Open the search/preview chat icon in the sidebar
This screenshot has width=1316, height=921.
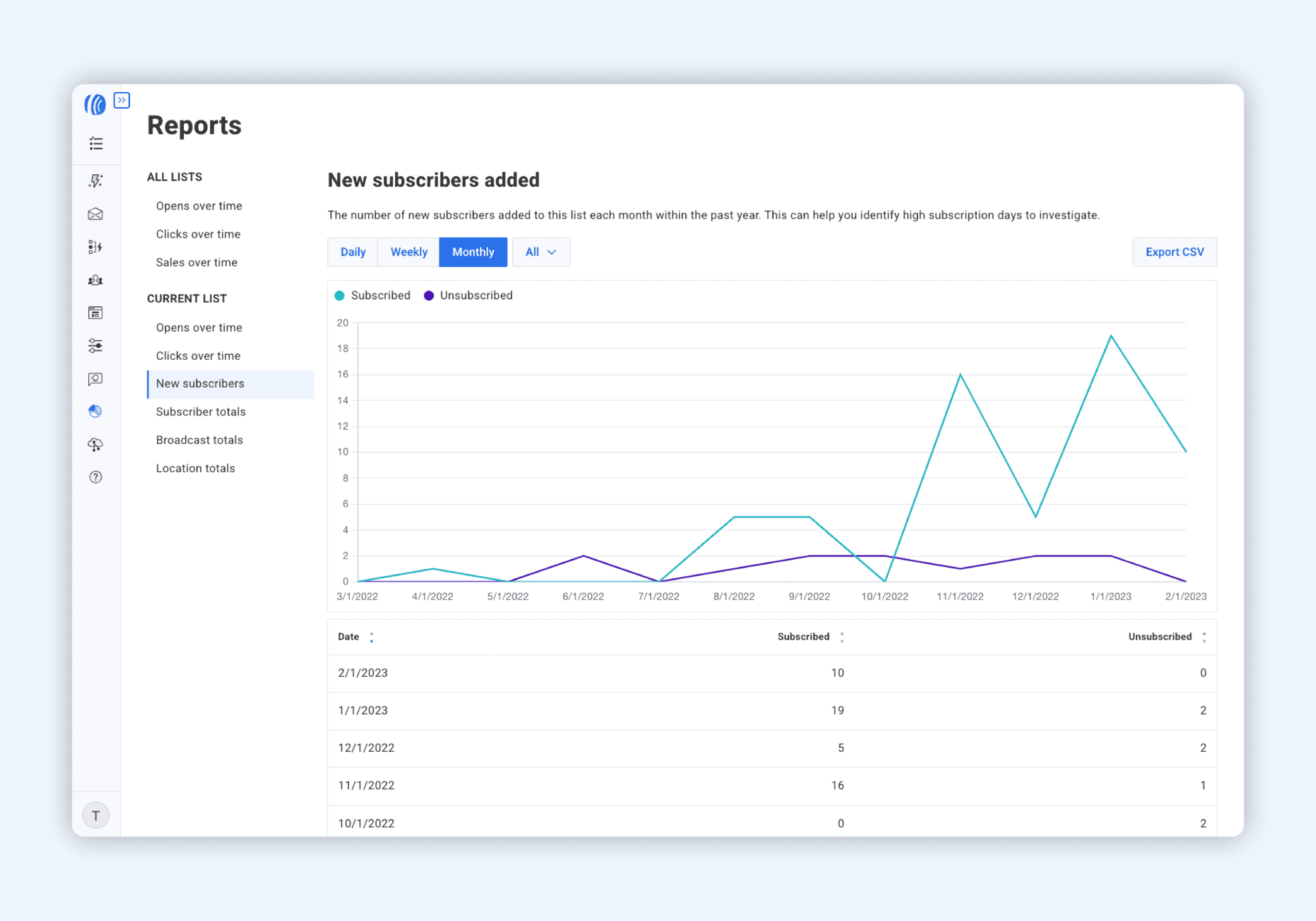(x=96, y=379)
